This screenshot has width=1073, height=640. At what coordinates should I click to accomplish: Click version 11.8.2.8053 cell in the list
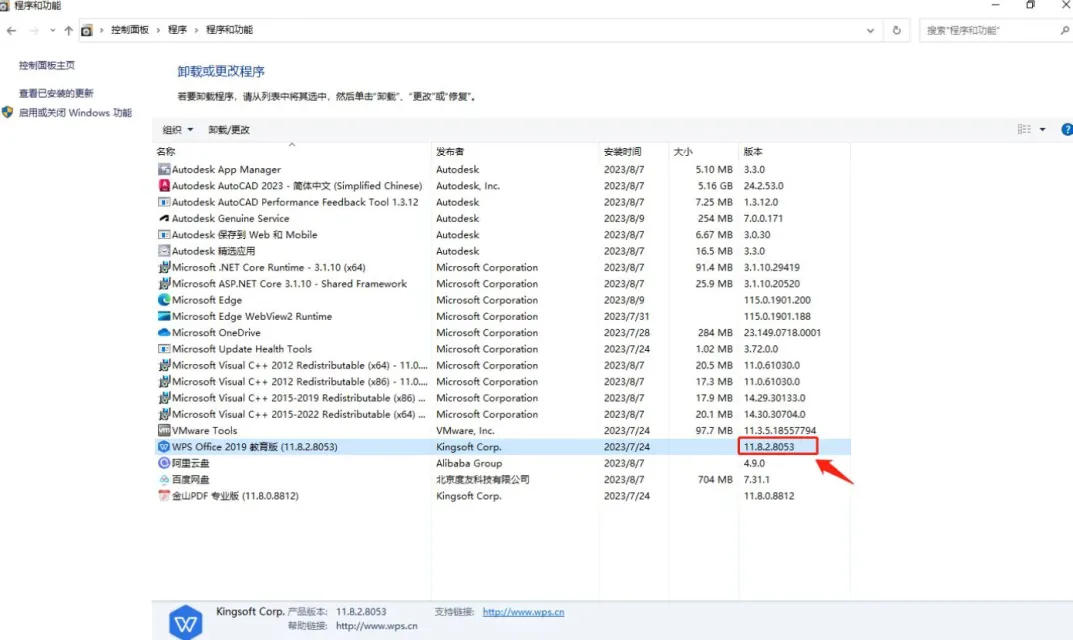pyautogui.click(x=768, y=447)
